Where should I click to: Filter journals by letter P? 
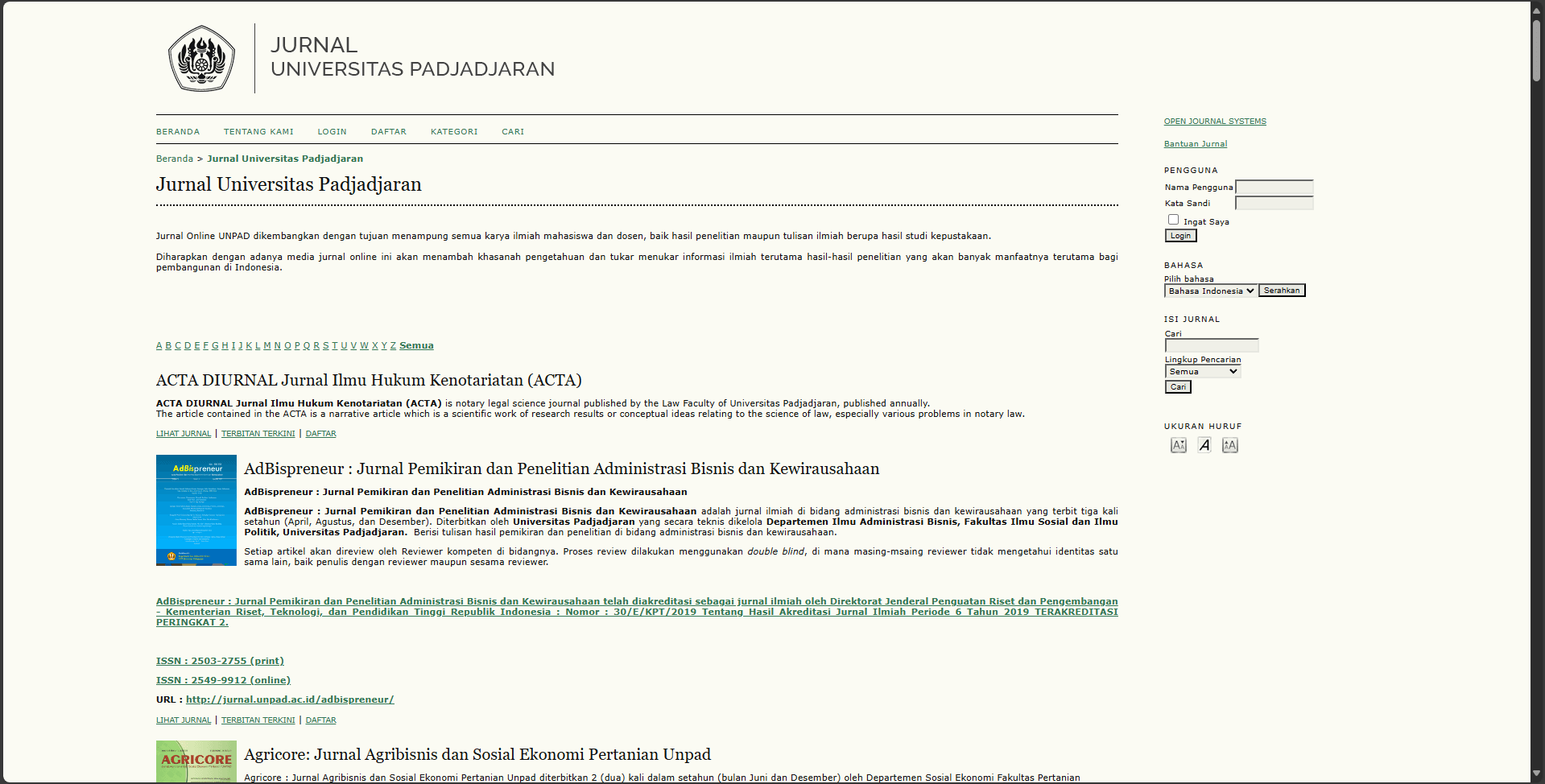(297, 345)
